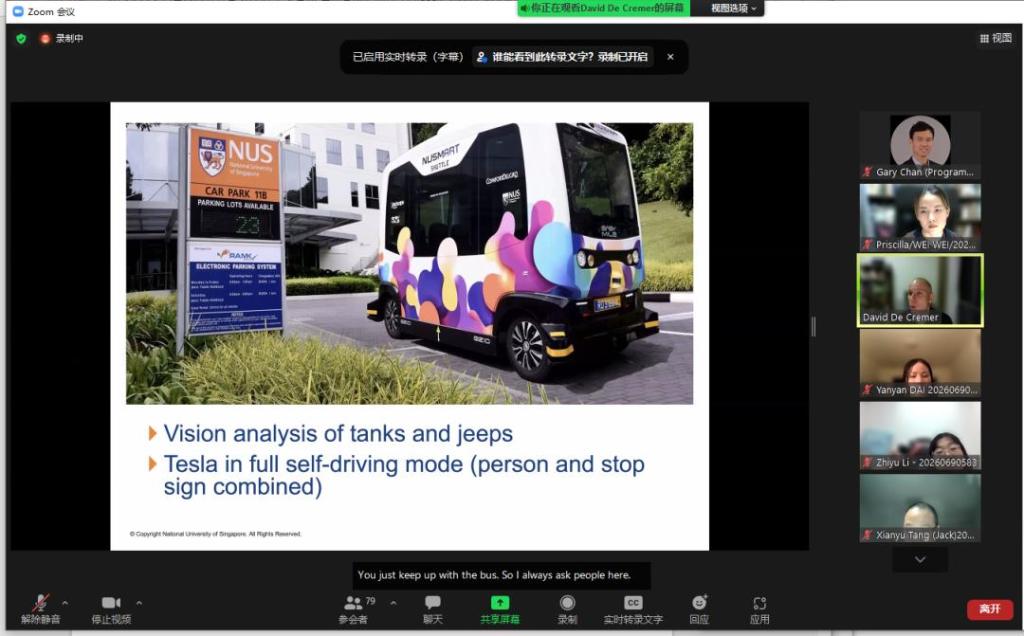Select Priscilla WEI WEI video thumbnail
The width and height of the screenshot is (1024, 636).
[x=920, y=217]
